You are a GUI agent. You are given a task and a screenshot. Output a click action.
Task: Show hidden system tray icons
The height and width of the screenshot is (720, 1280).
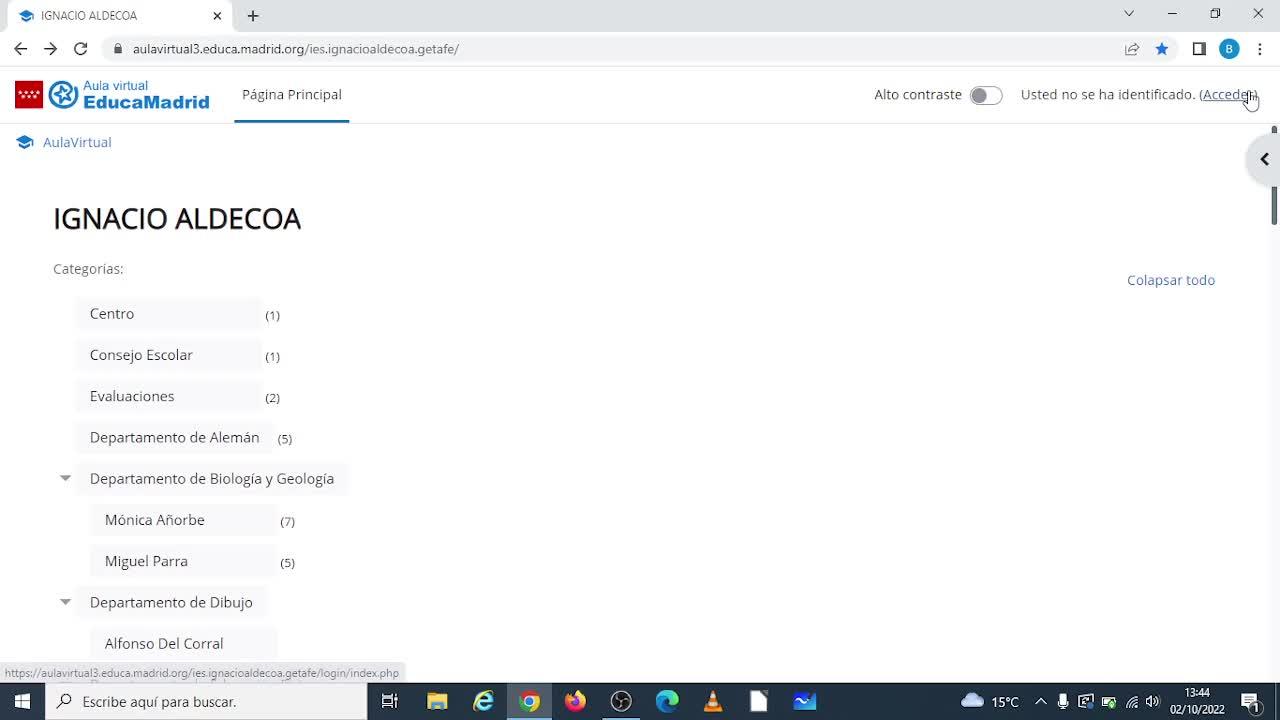[1040, 701]
